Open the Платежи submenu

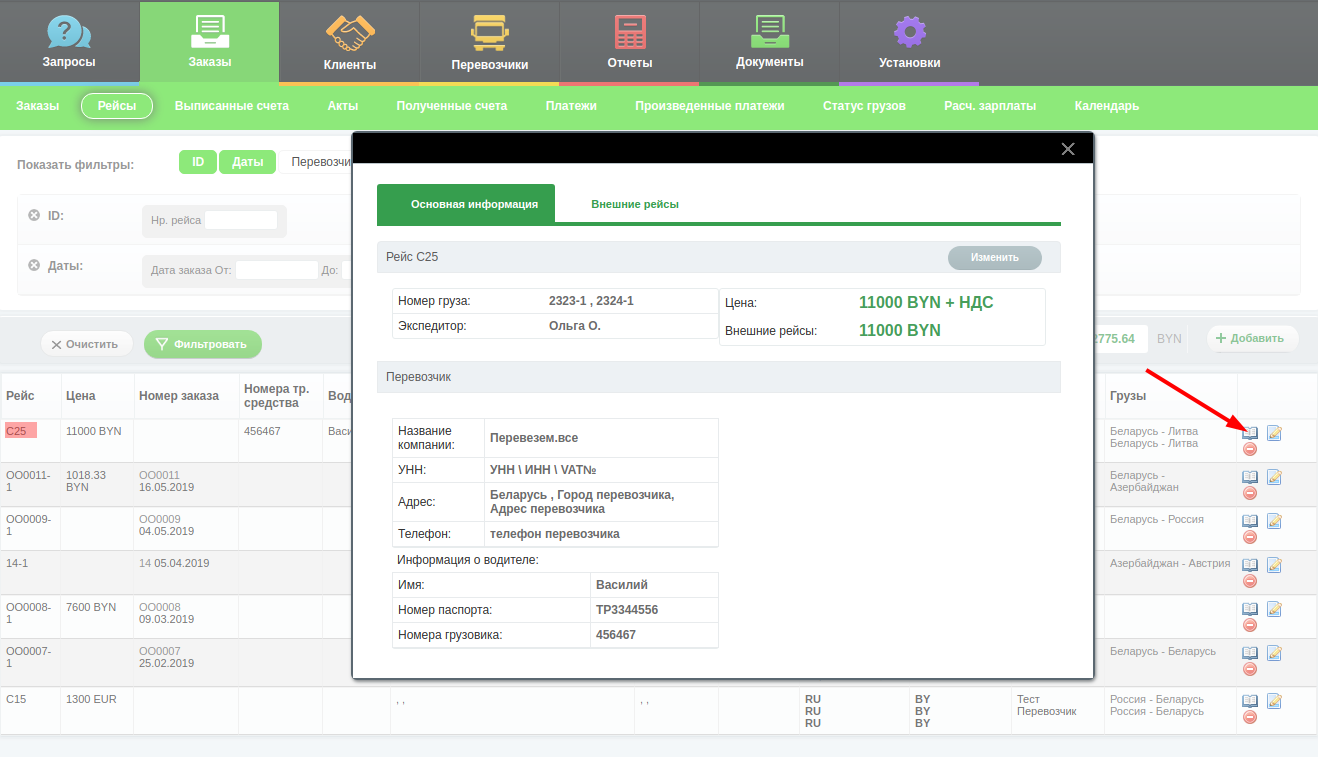point(571,106)
